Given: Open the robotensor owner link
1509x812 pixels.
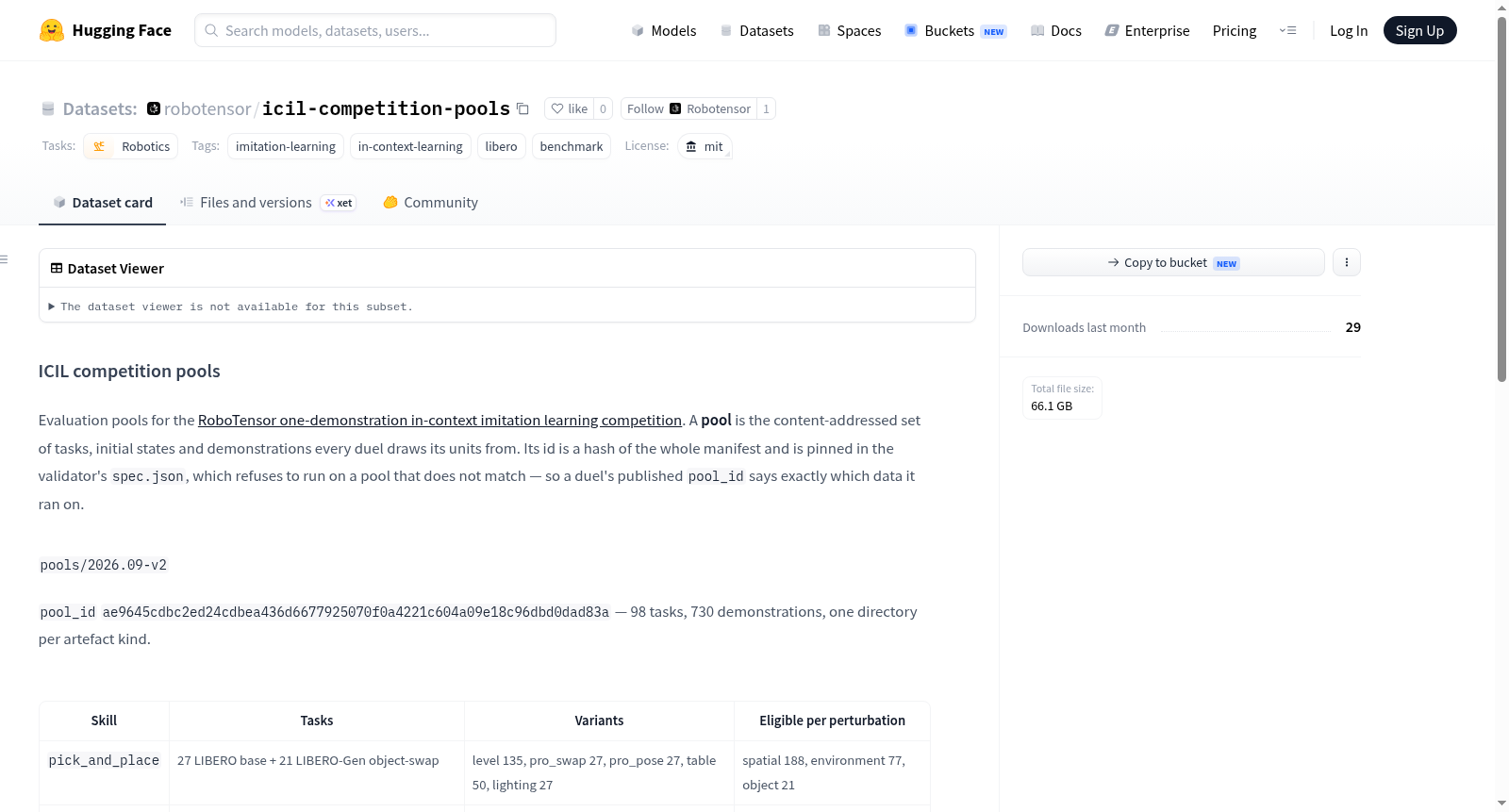Looking at the screenshot, I should [x=207, y=108].
